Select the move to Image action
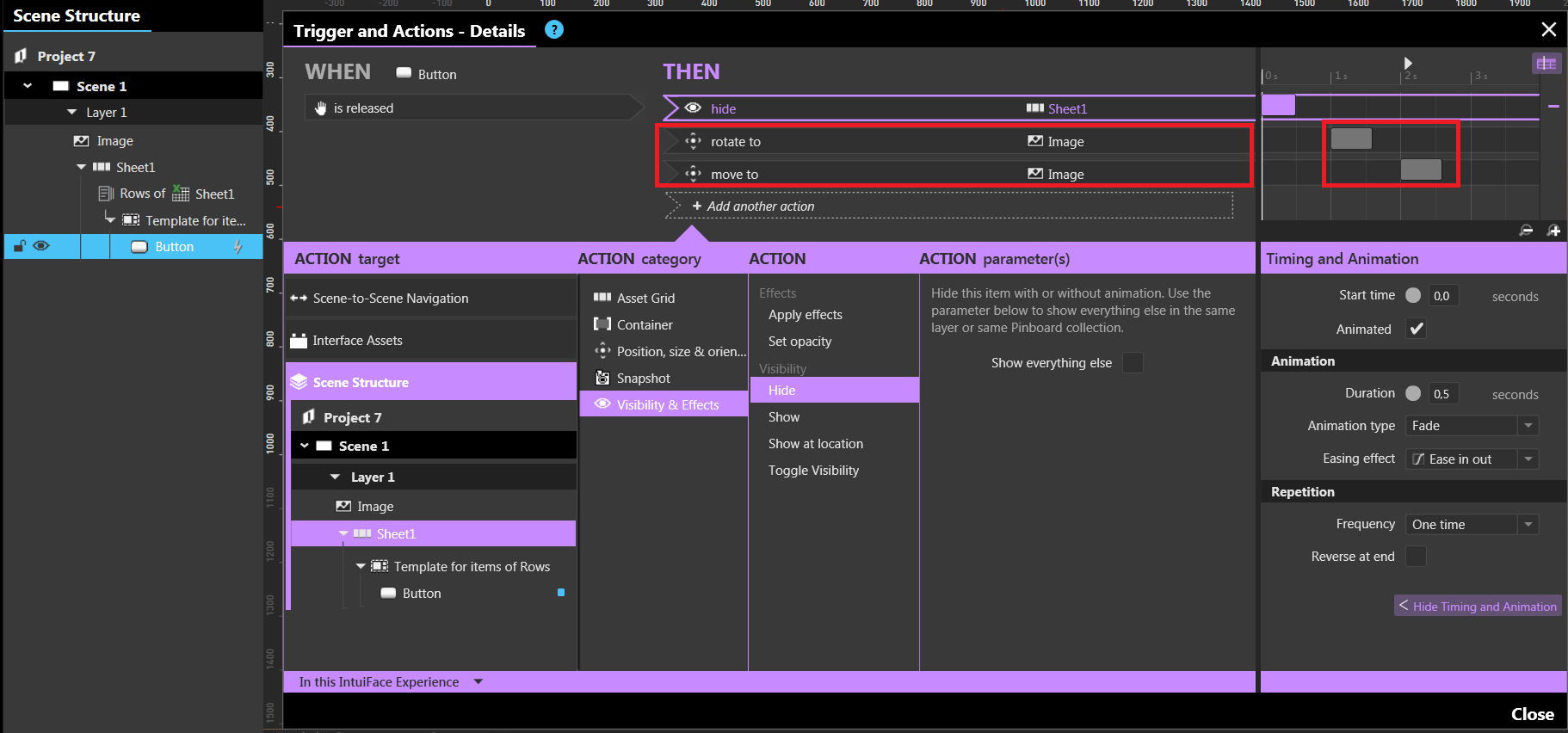Viewport: 1568px width, 733px height. click(x=959, y=174)
